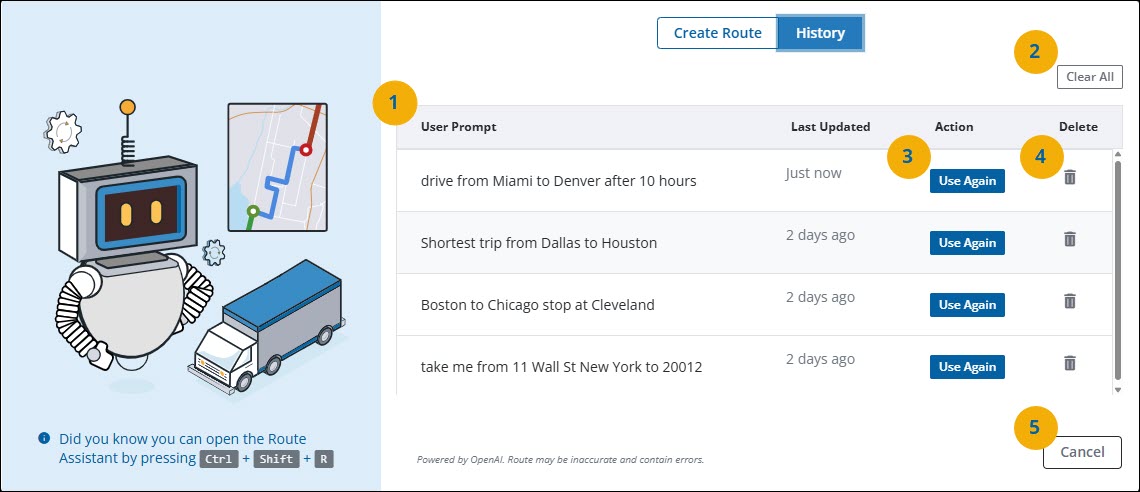Click the map route illustration

pos(276,167)
